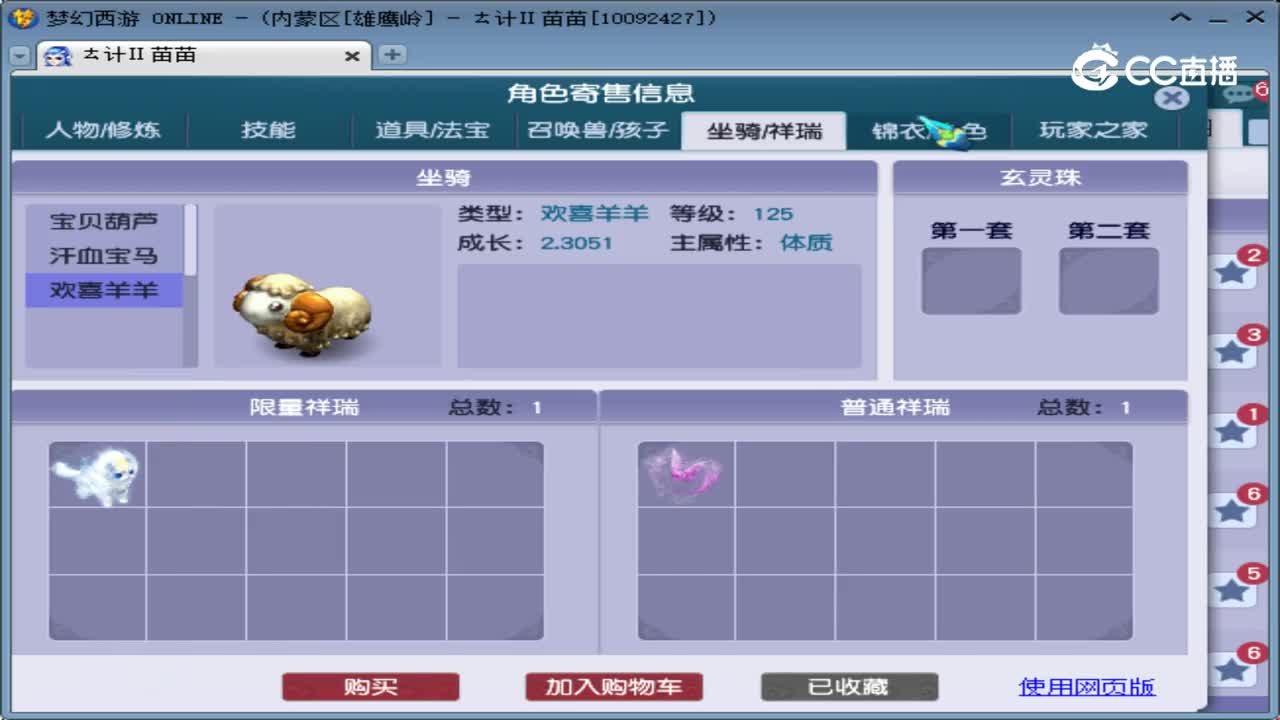Click the 普通祥瑞 section header
The height and width of the screenshot is (720, 1280).
coord(895,407)
